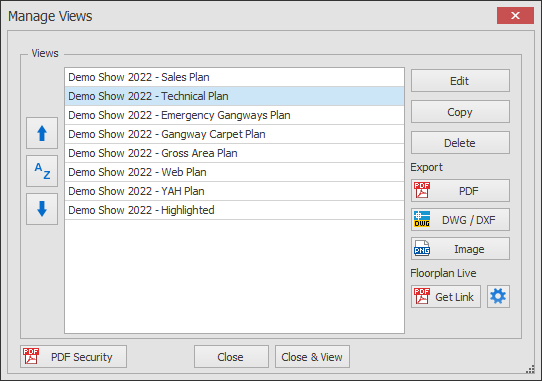
Task: Select Demo Show 2022 - Web Plan
Action: (234, 172)
